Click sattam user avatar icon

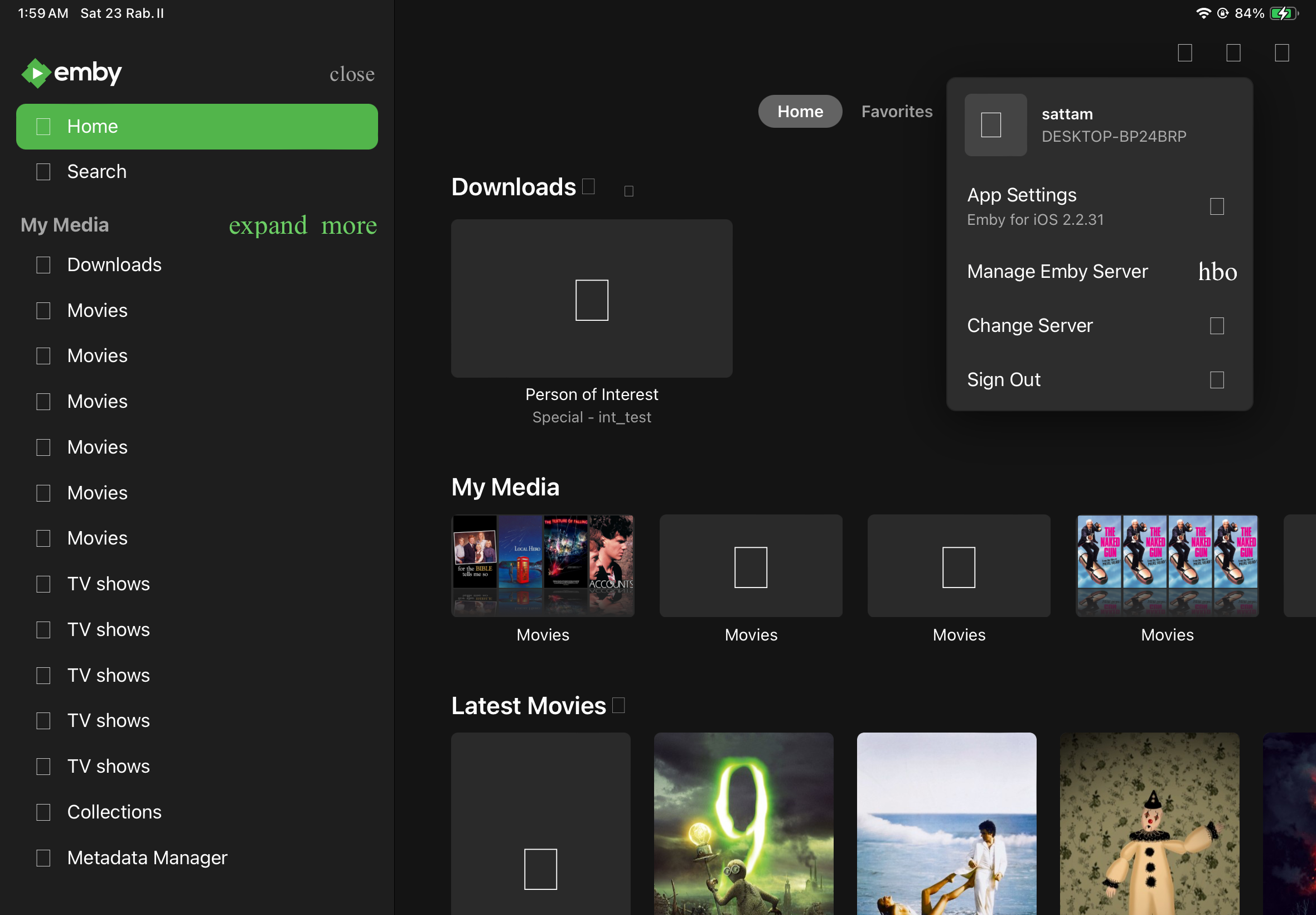[995, 125]
